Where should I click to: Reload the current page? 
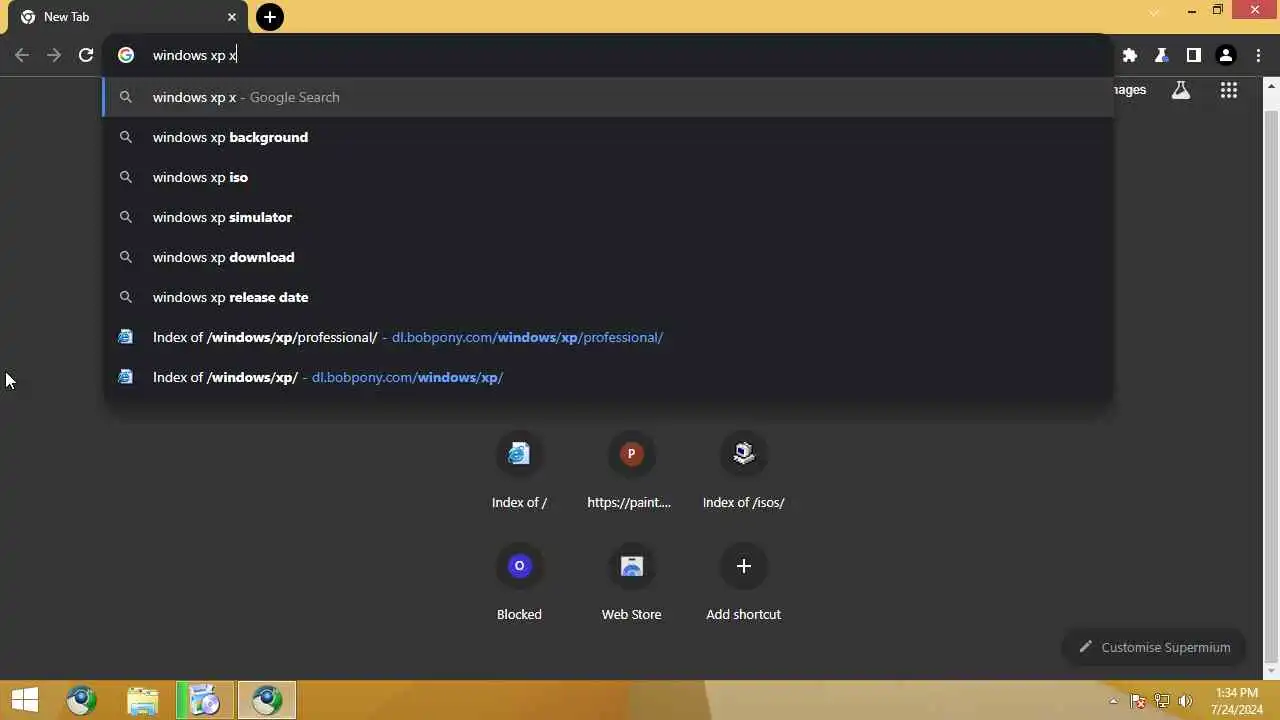coord(86,55)
